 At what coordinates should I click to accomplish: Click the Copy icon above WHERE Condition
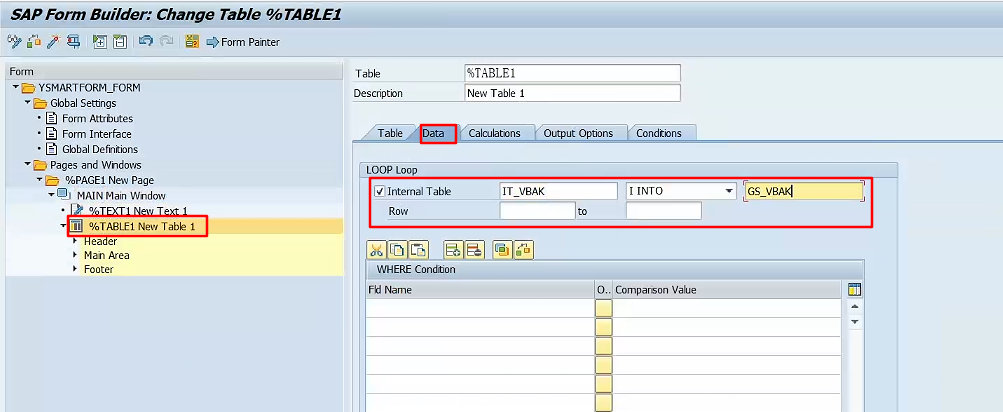click(397, 250)
